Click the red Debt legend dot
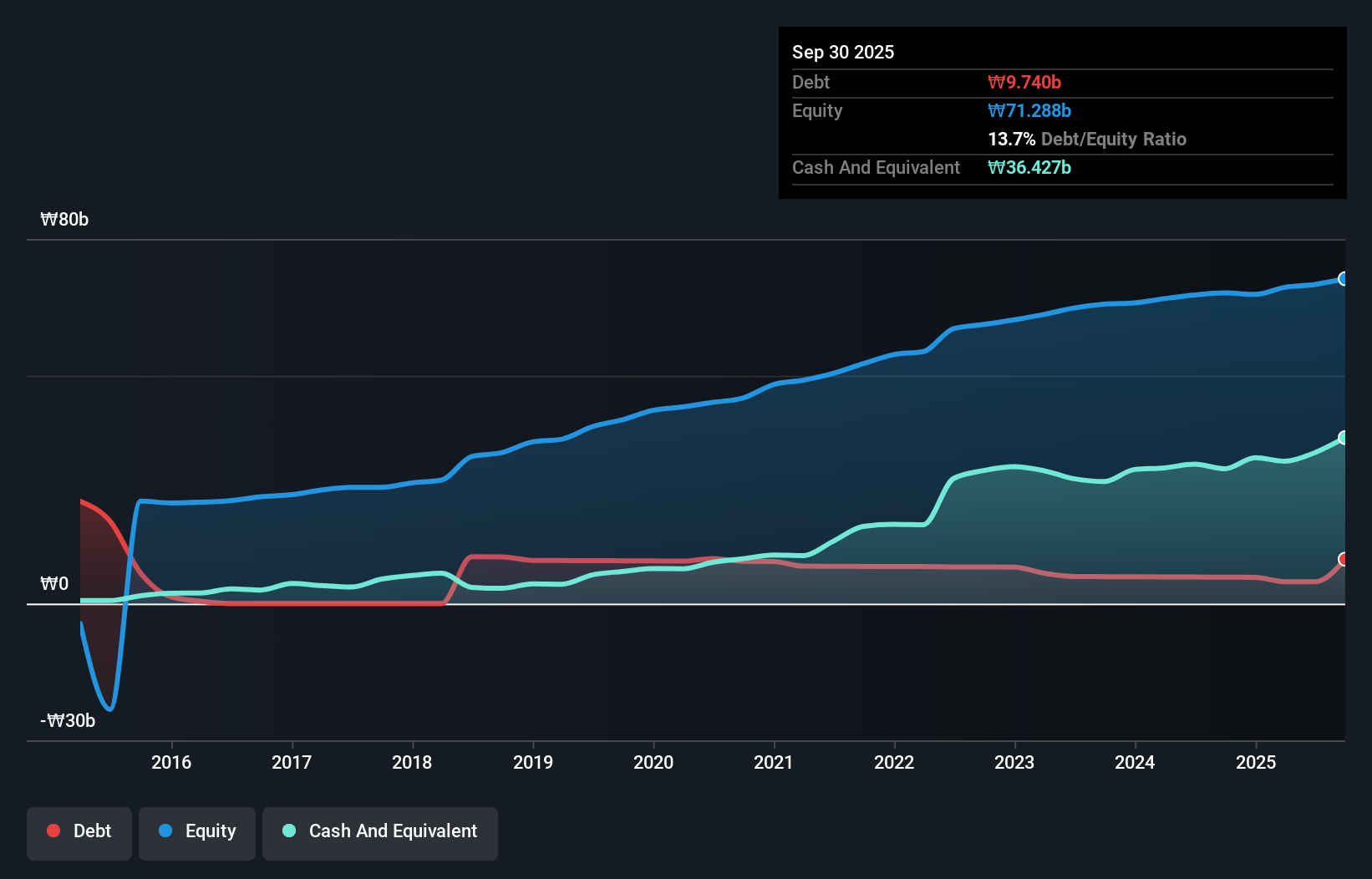Image resolution: width=1372 pixels, height=879 pixels. 53,831
